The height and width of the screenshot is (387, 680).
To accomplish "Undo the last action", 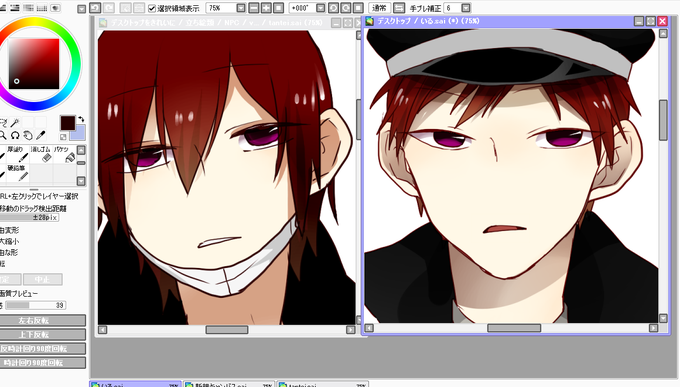I will (x=95, y=8).
